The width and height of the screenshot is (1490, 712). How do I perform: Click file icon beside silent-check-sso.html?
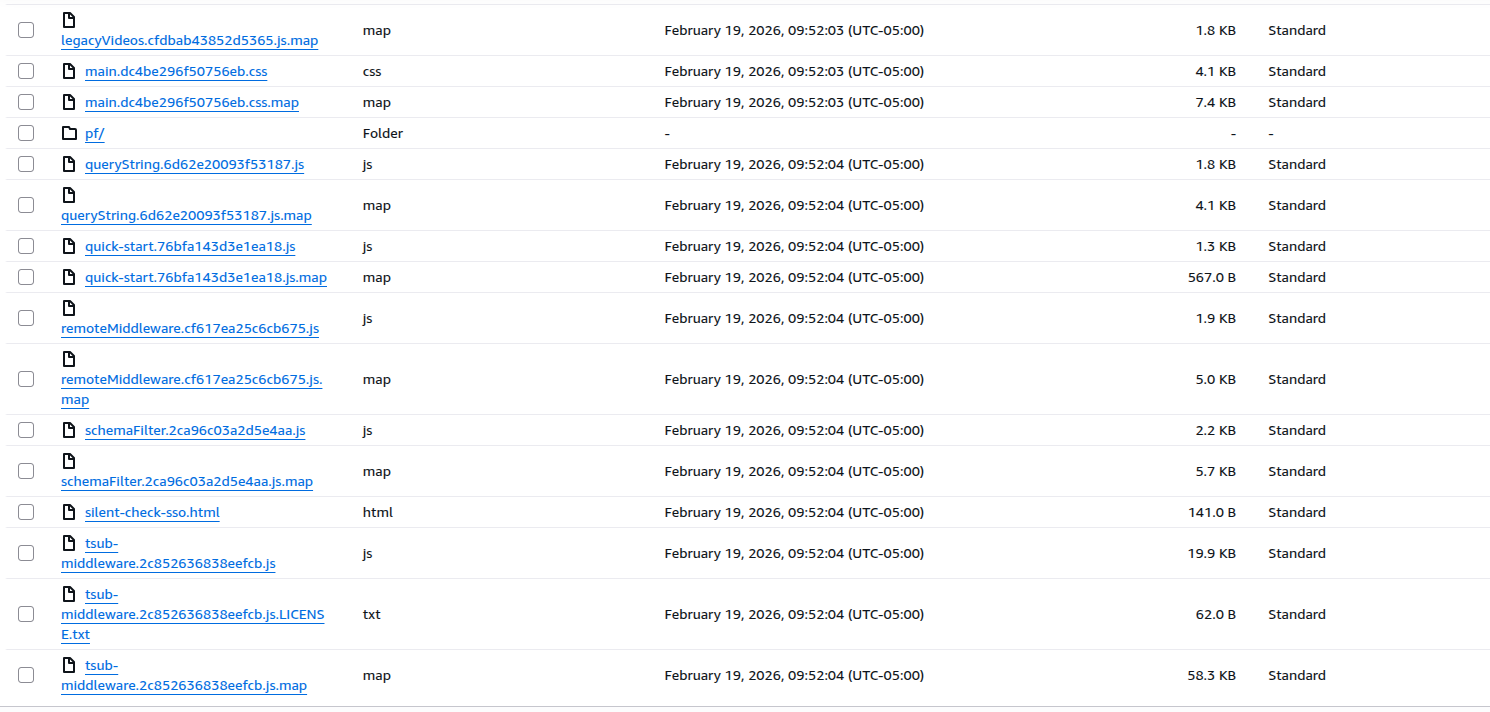69,513
